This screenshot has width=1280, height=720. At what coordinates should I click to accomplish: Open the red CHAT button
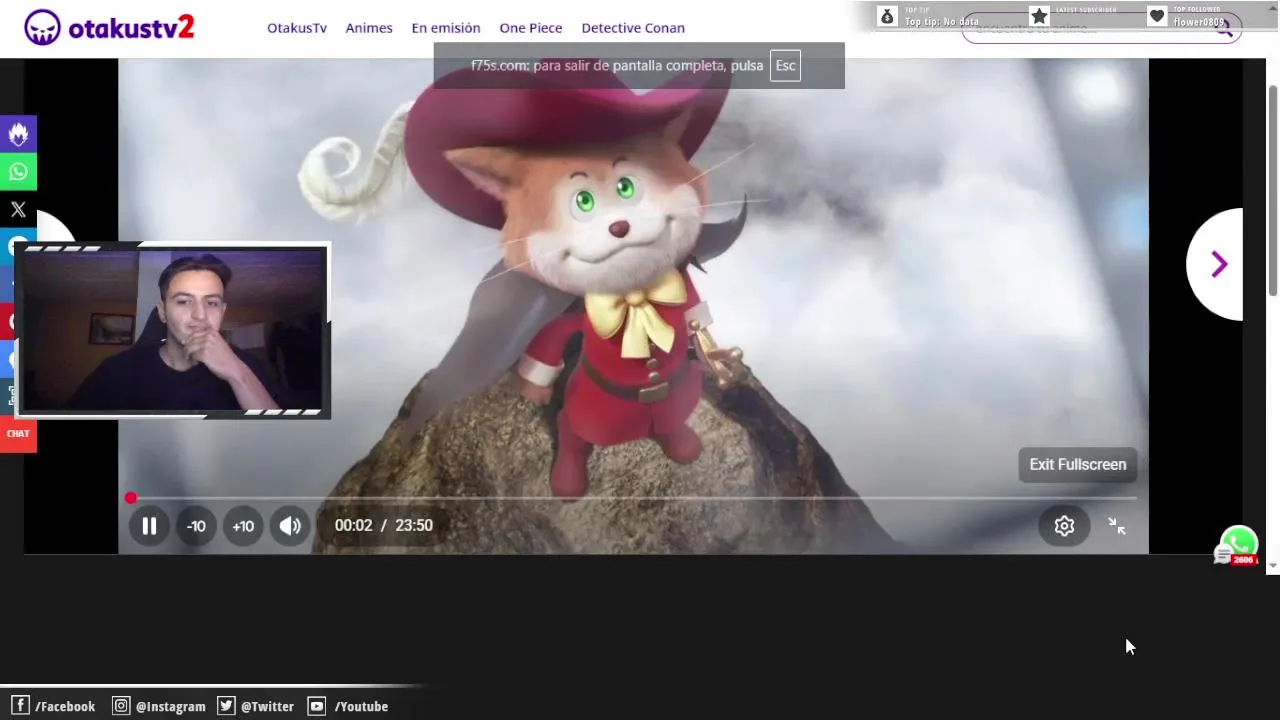pos(18,433)
